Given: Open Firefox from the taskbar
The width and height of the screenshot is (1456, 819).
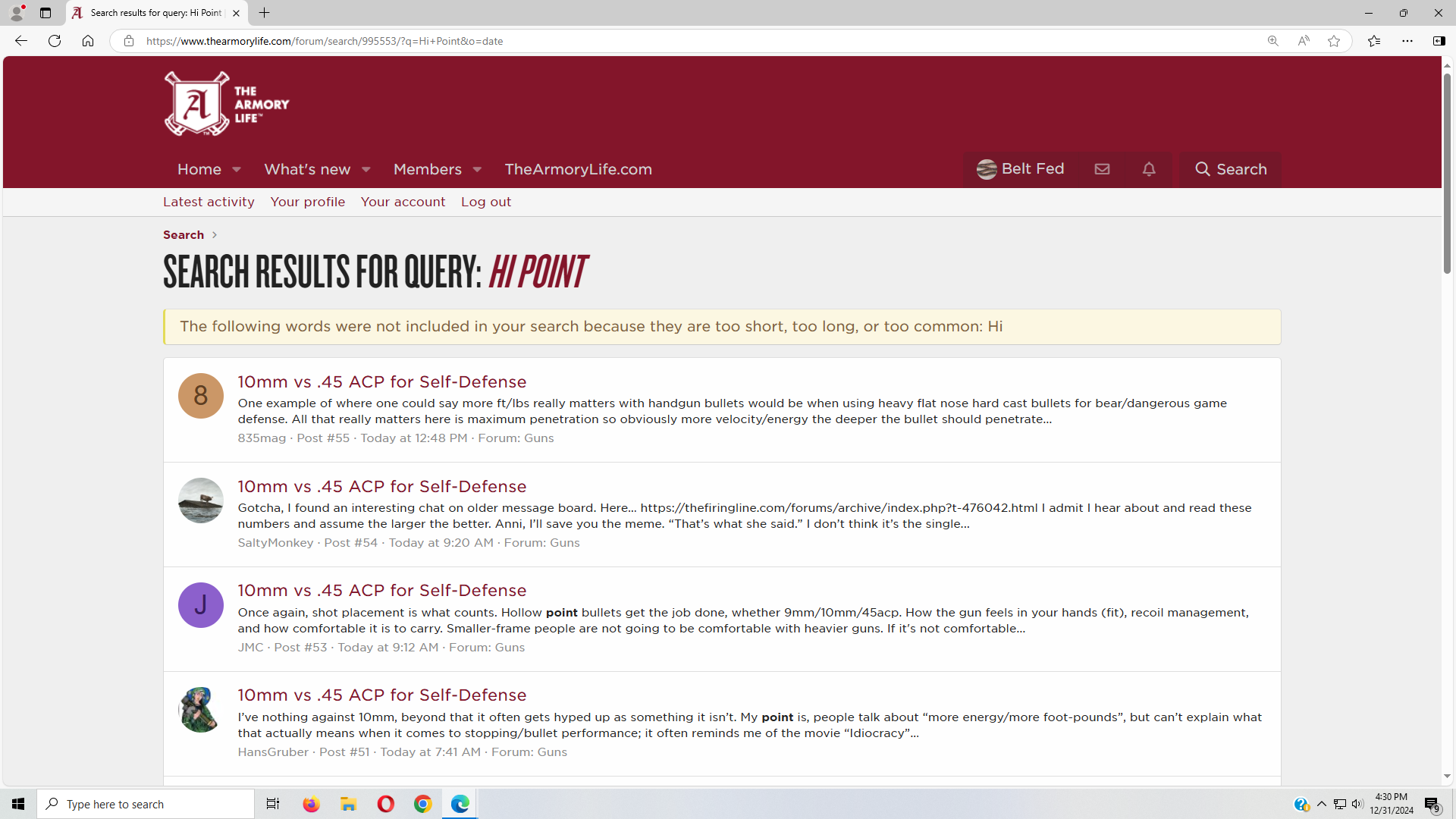Looking at the screenshot, I should point(311,804).
